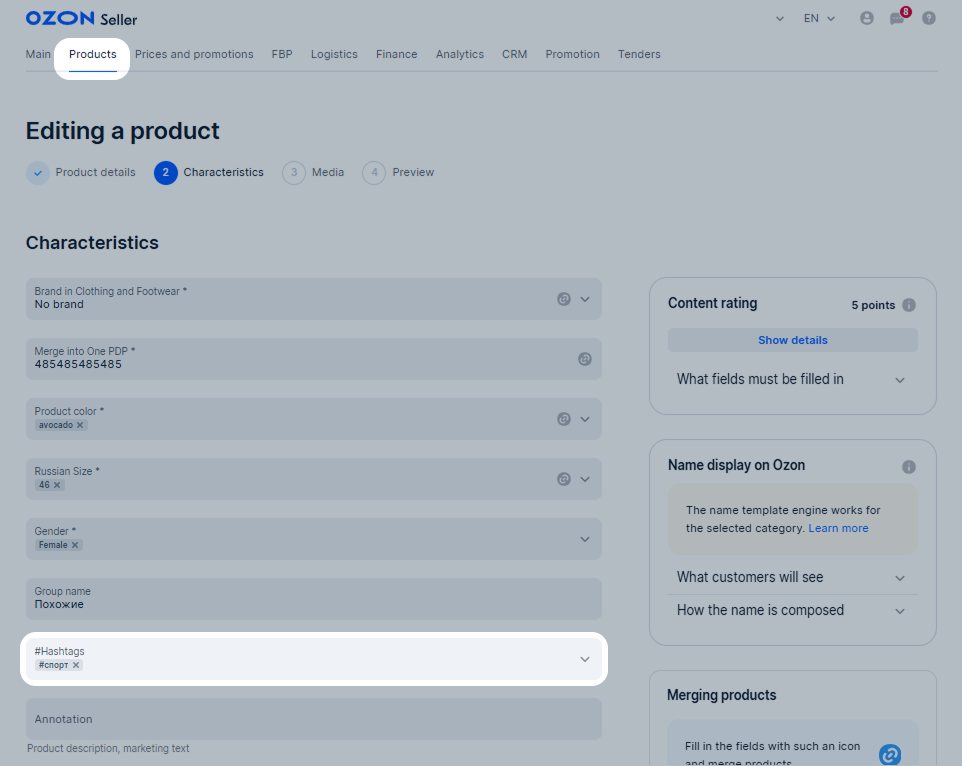This screenshot has width=962, height=766.
Task: Expand What fields must be filled in
Action: click(792, 380)
